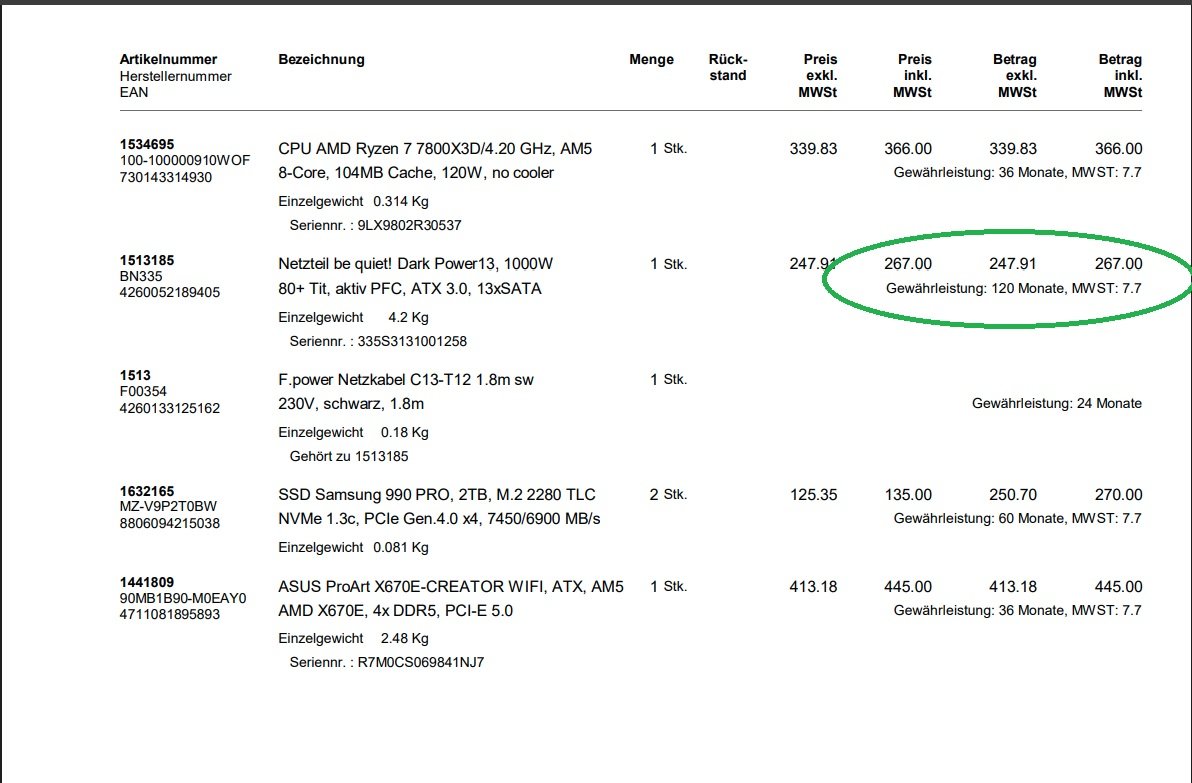Select Einzelgewicht 4.2 Kg
The image size is (1192, 783).
tap(353, 317)
